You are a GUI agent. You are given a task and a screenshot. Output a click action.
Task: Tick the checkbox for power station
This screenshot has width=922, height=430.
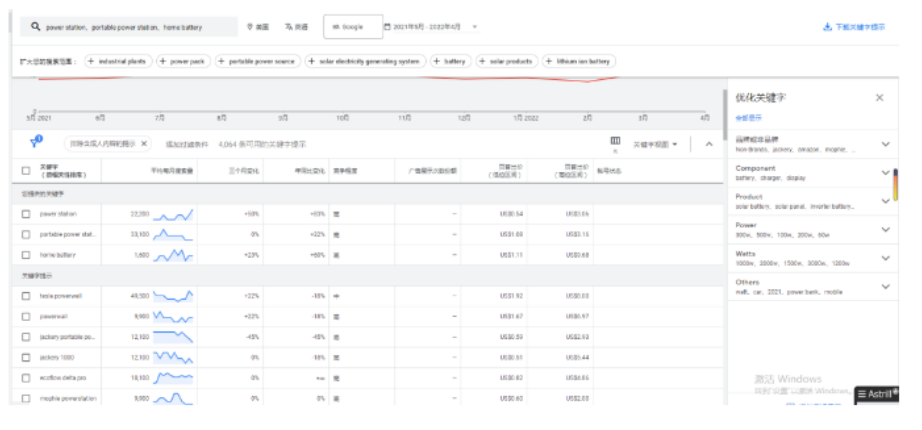[26, 213]
